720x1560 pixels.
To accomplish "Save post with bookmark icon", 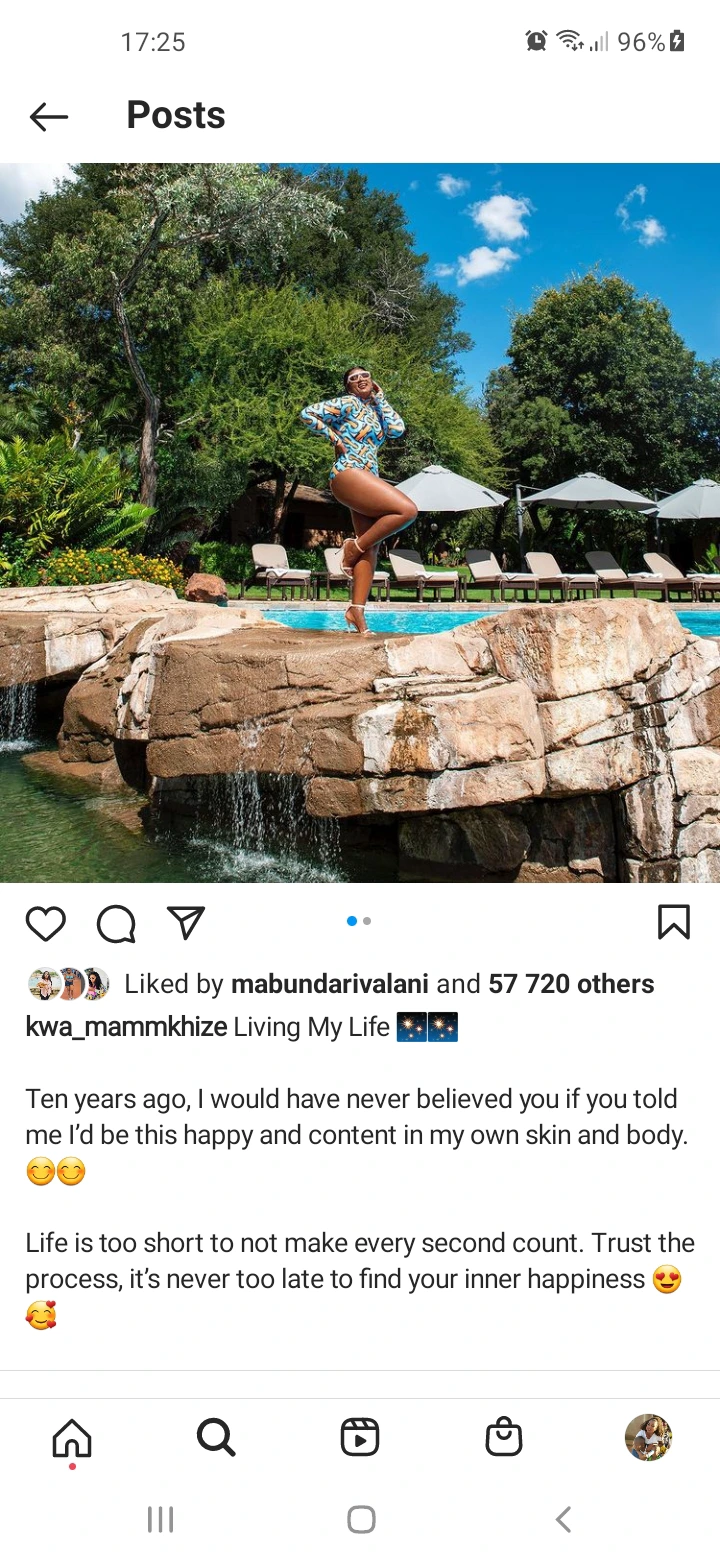I will 674,922.
